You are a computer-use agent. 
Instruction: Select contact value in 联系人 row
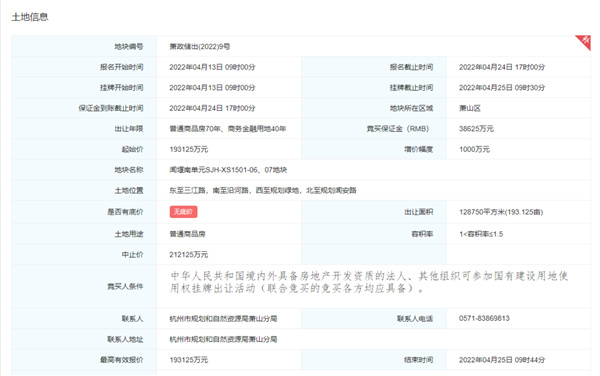[223, 319]
